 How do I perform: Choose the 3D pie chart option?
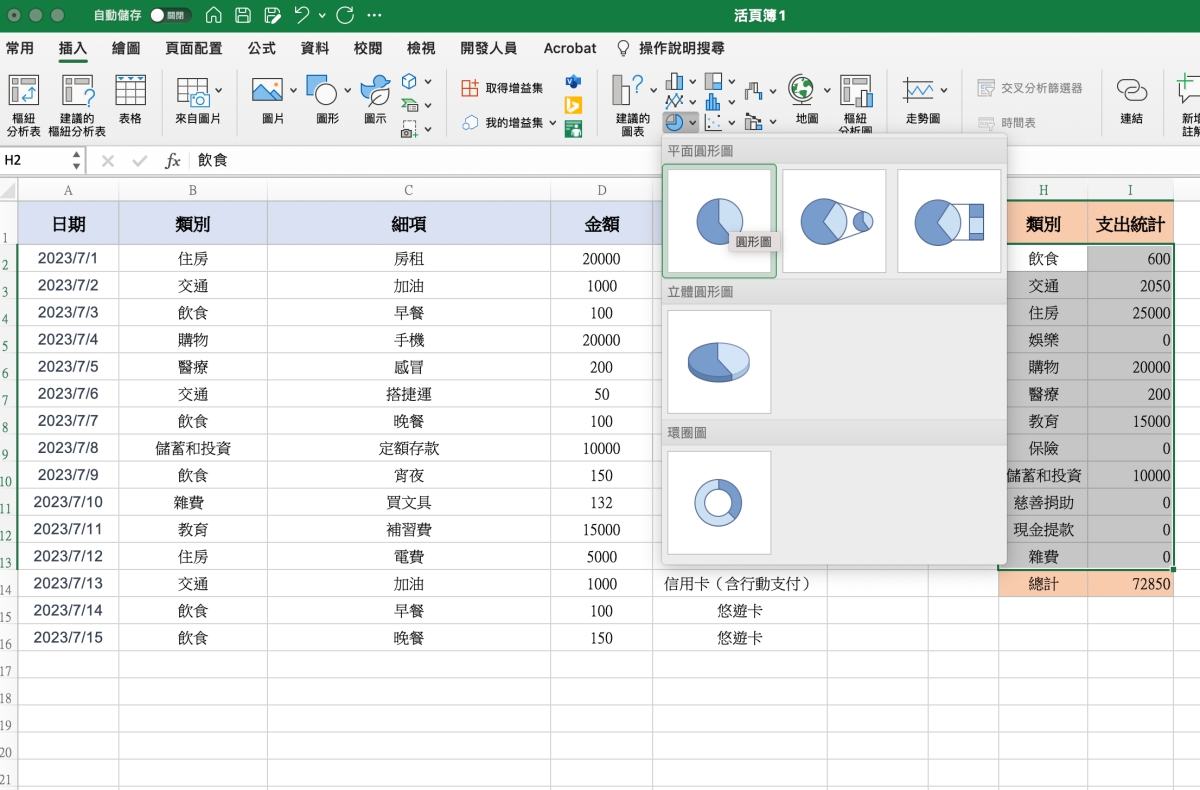[x=719, y=361]
